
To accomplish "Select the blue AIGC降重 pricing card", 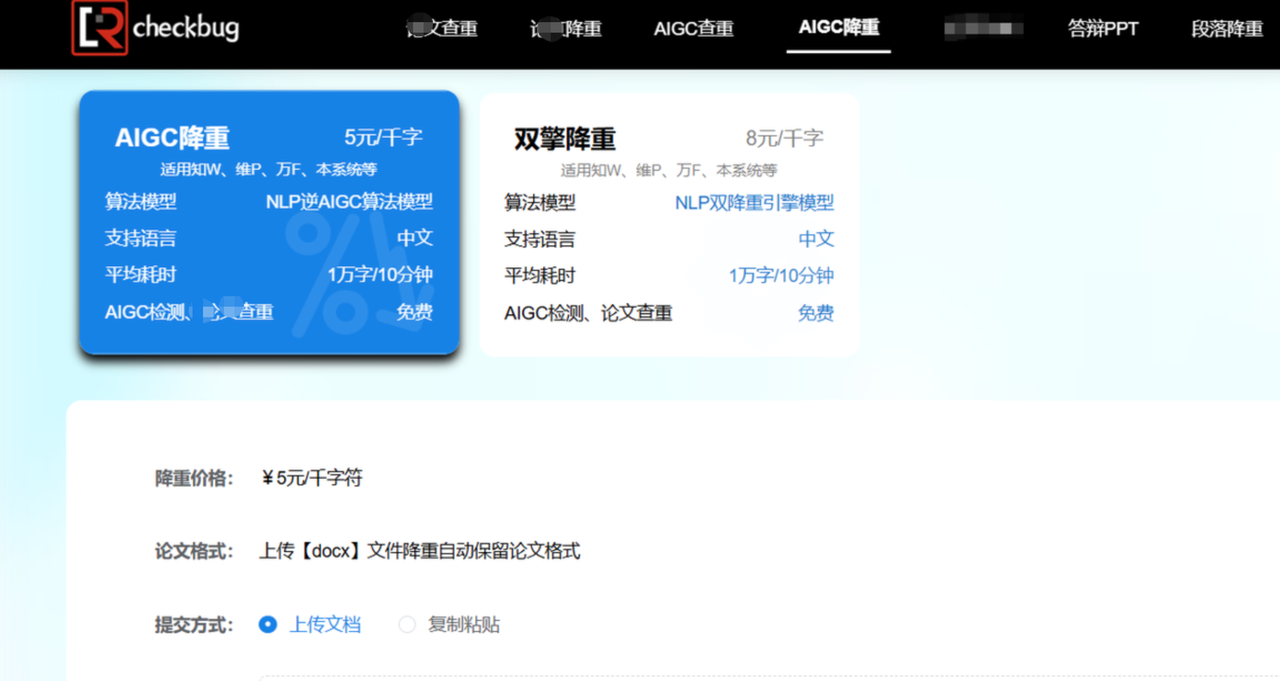I will click(269, 222).
